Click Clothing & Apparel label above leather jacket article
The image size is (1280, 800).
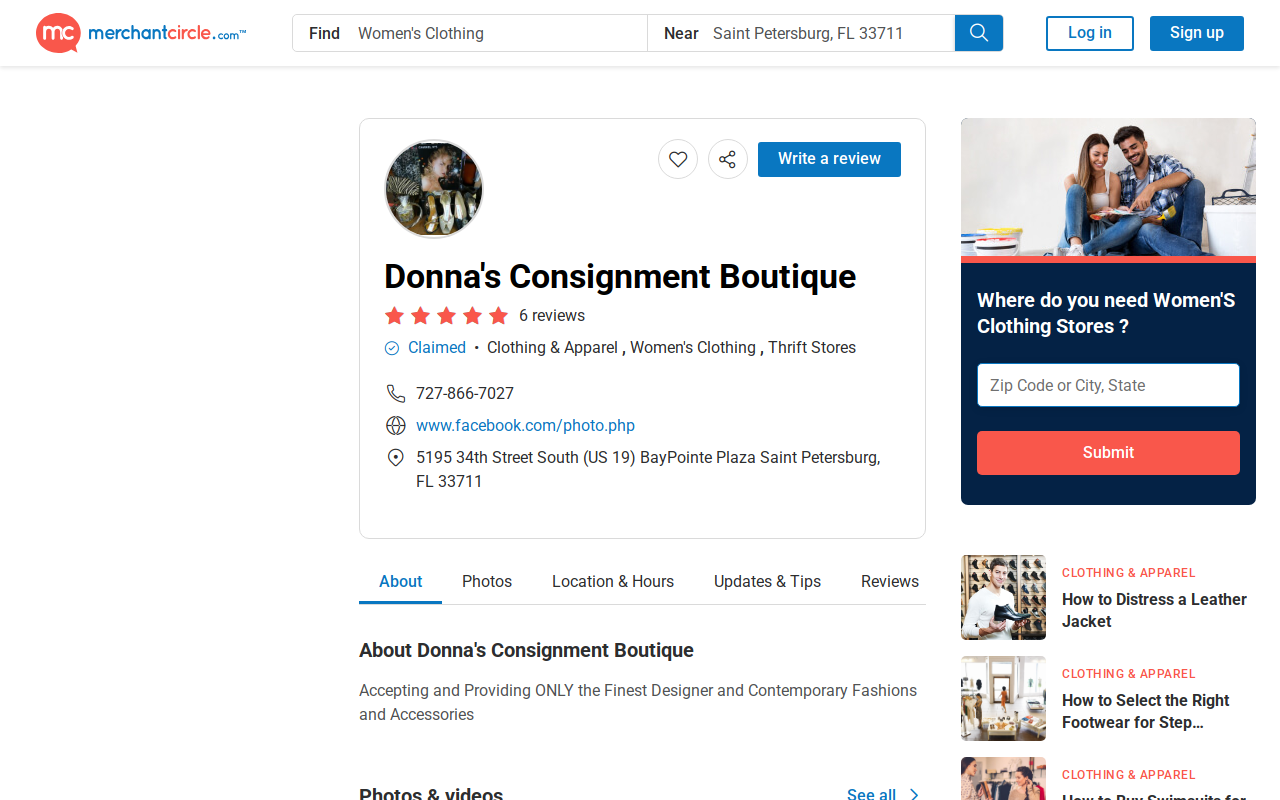1129,573
